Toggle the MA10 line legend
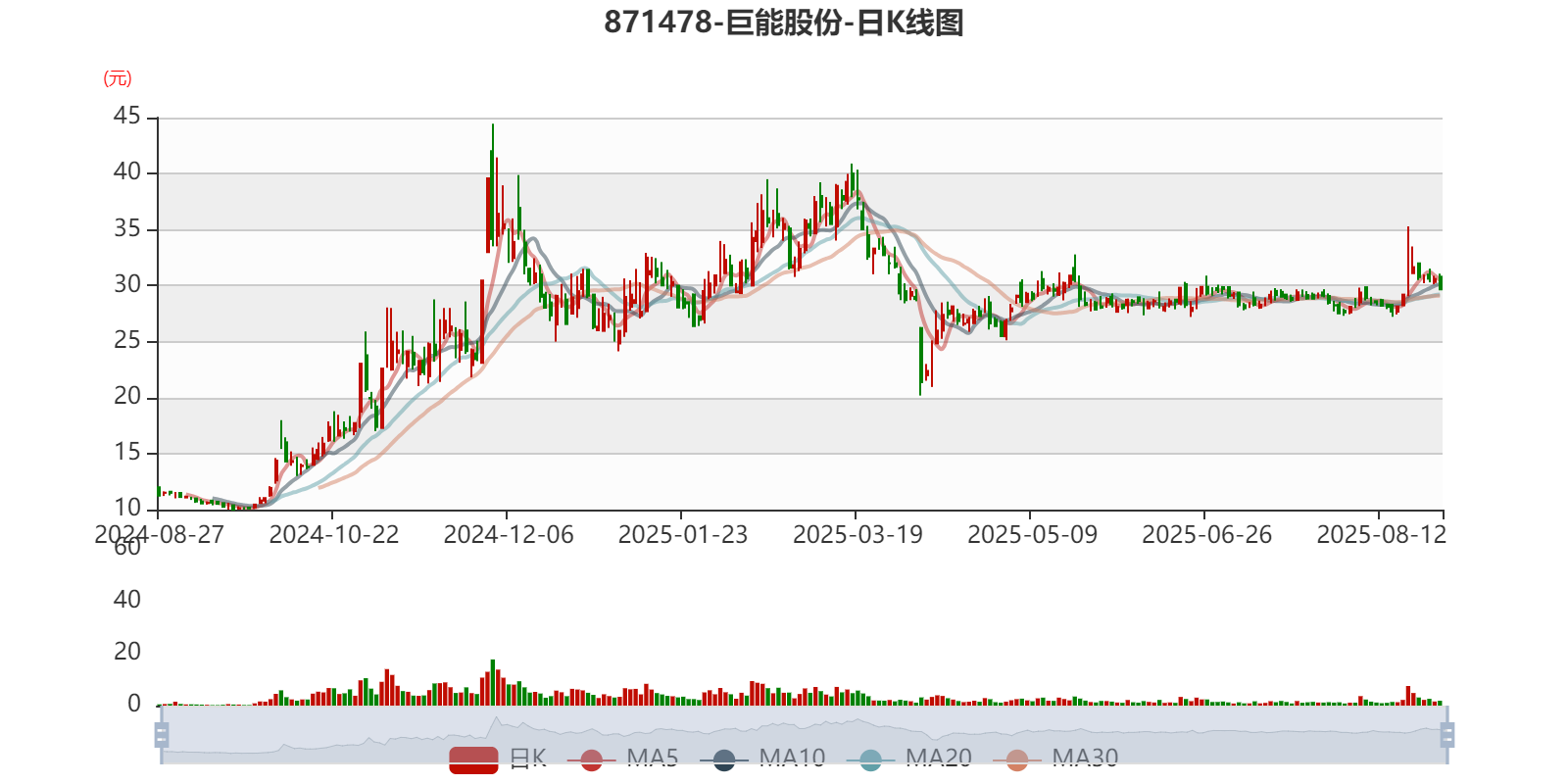 pos(763,759)
